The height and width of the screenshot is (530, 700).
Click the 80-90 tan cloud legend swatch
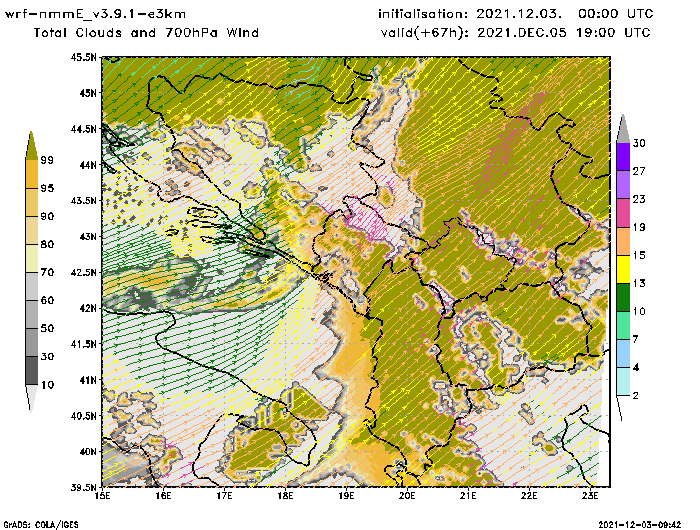click(31, 230)
